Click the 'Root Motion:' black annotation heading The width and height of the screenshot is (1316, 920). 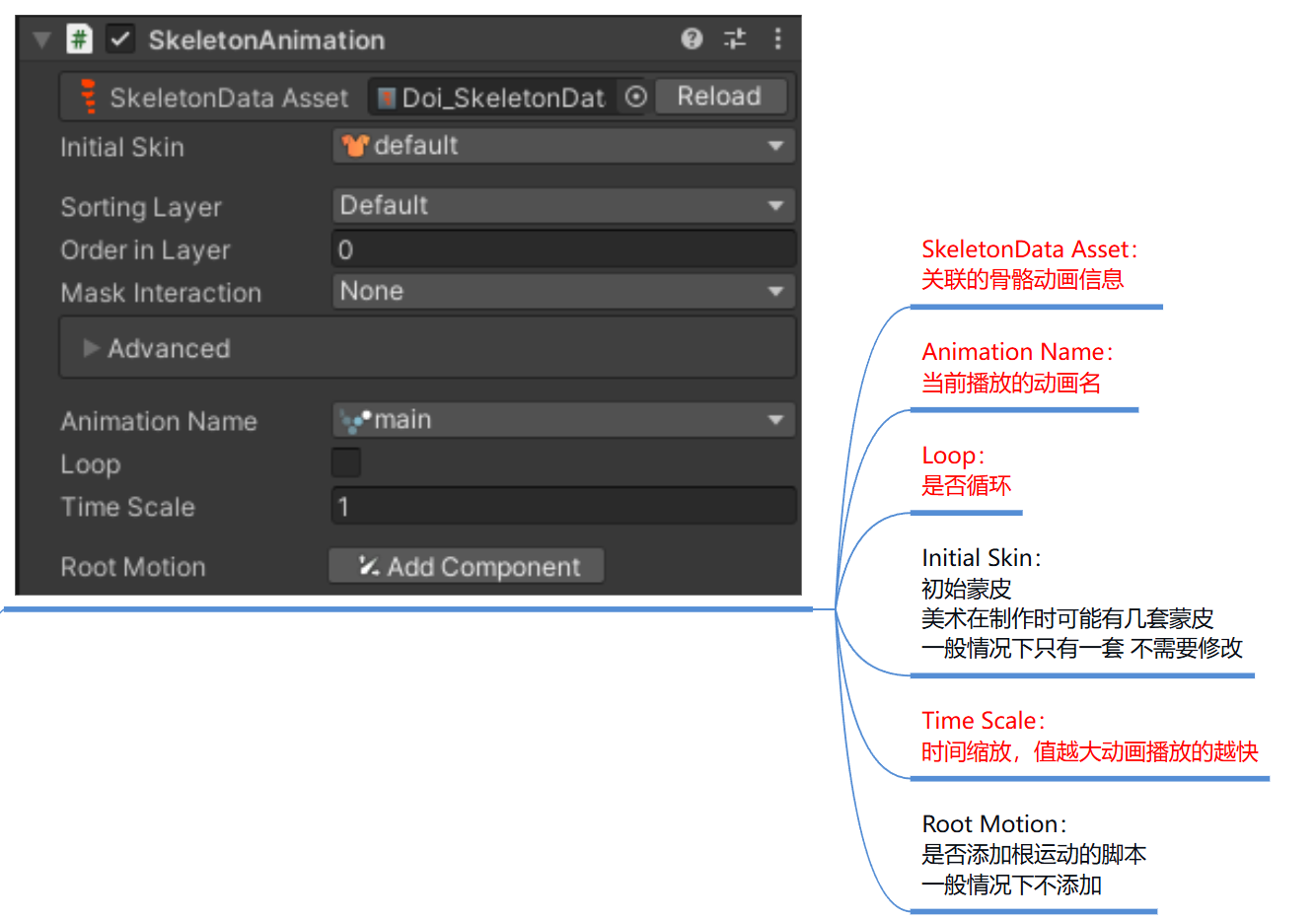pos(994,824)
